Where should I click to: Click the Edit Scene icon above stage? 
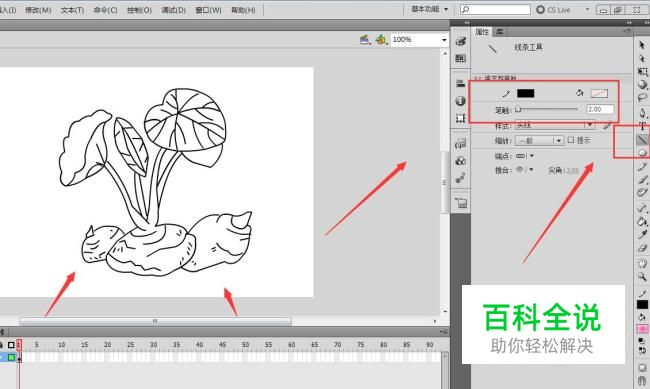tap(365, 40)
